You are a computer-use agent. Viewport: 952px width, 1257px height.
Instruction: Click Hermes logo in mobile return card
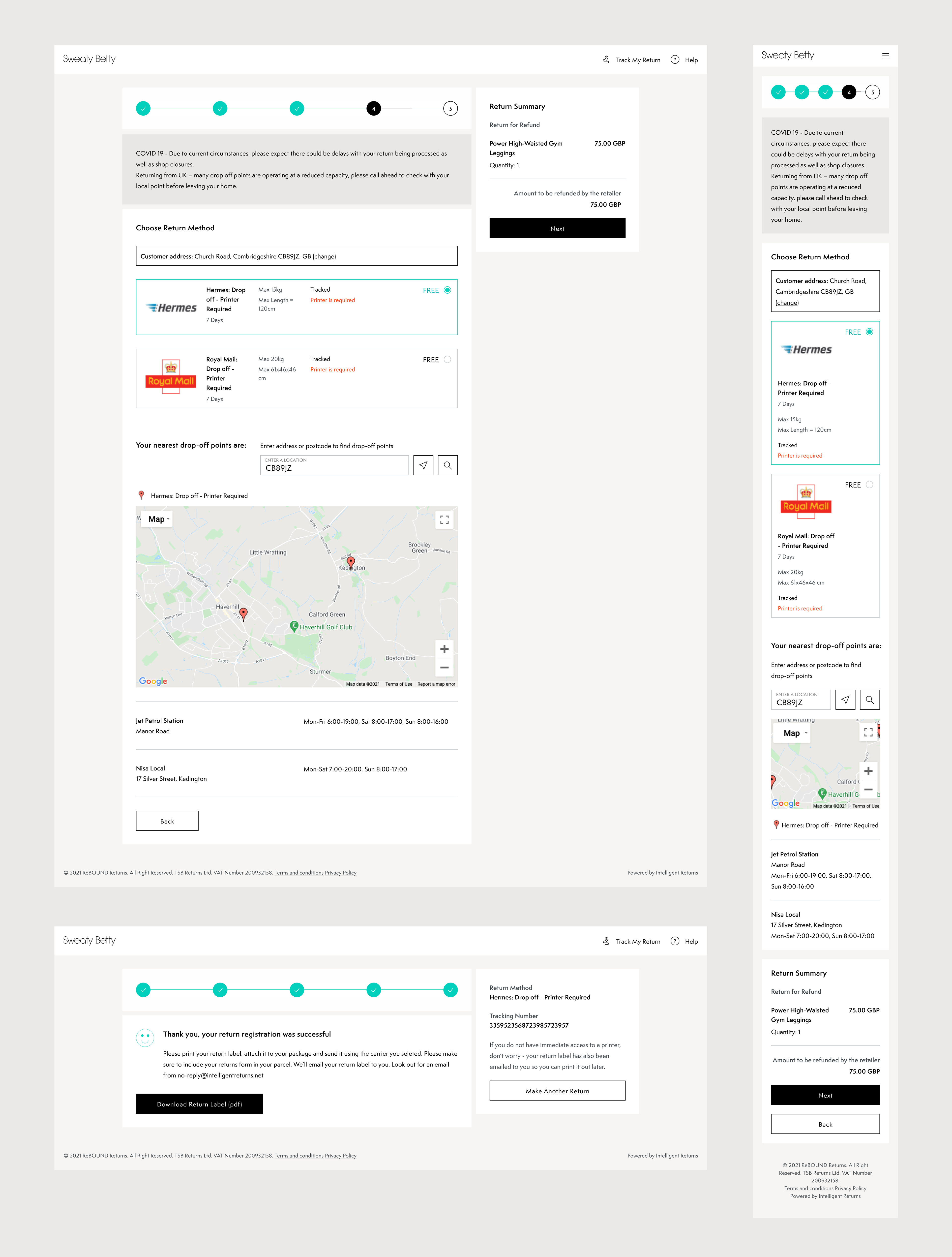[x=806, y=349]
